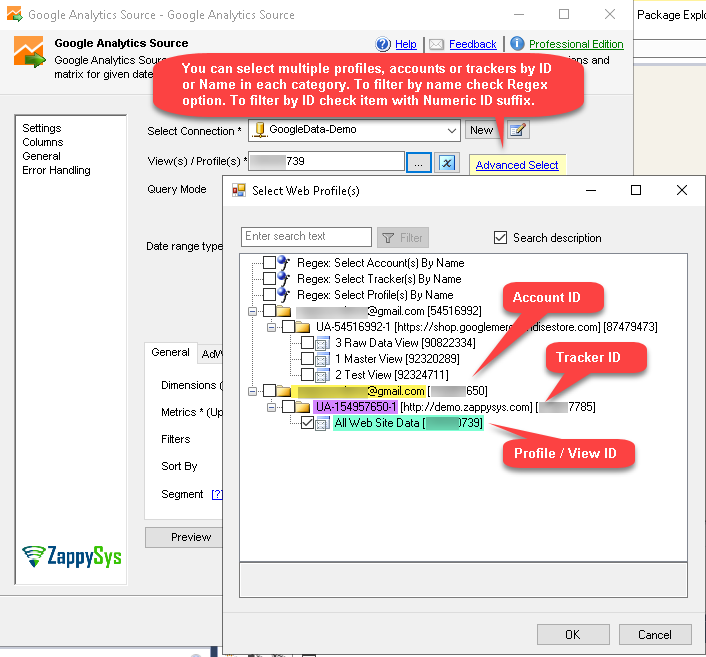706x657 pixels.
Task: Open Settings in the left panel
Action: 42,128
